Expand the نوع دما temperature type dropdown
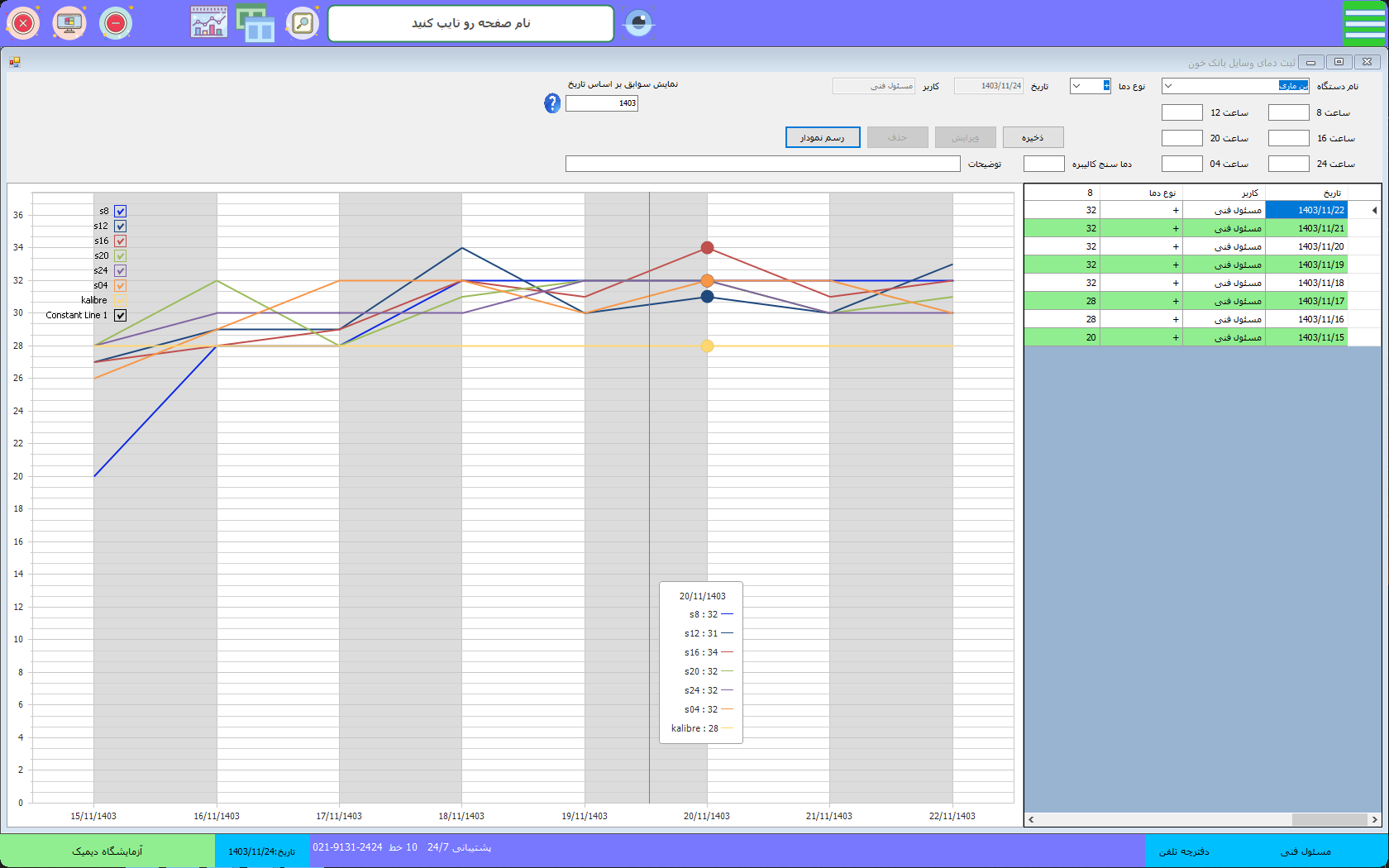Screen dimensions: 1389x868 point(1076,86)
